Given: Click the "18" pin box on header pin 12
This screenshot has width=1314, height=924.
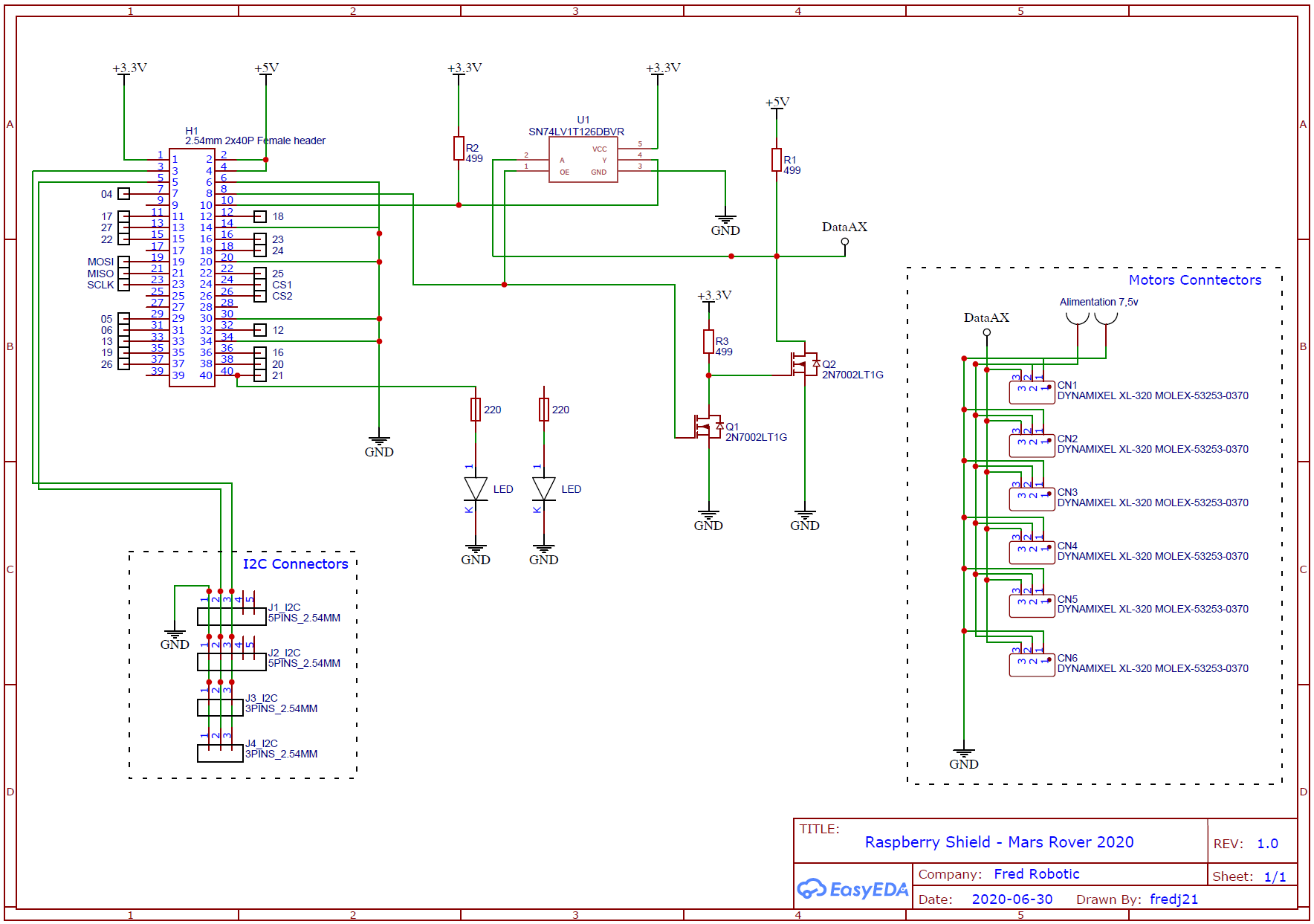Looking at the screenshot, I should [259, 216].
